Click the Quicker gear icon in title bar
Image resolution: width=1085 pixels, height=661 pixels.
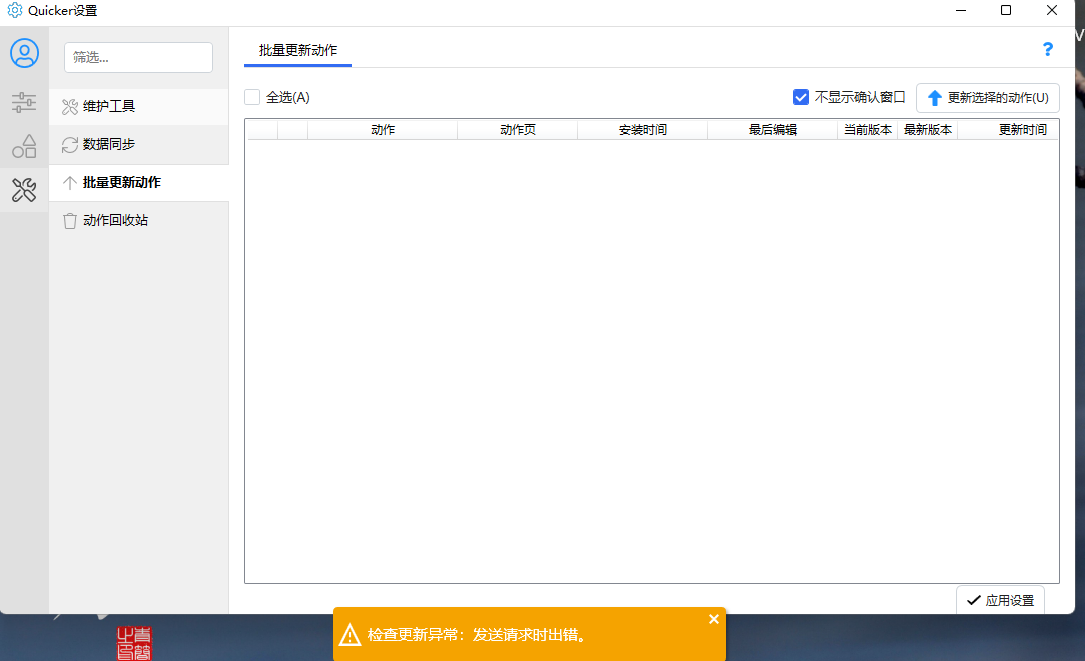click(15, 10)
